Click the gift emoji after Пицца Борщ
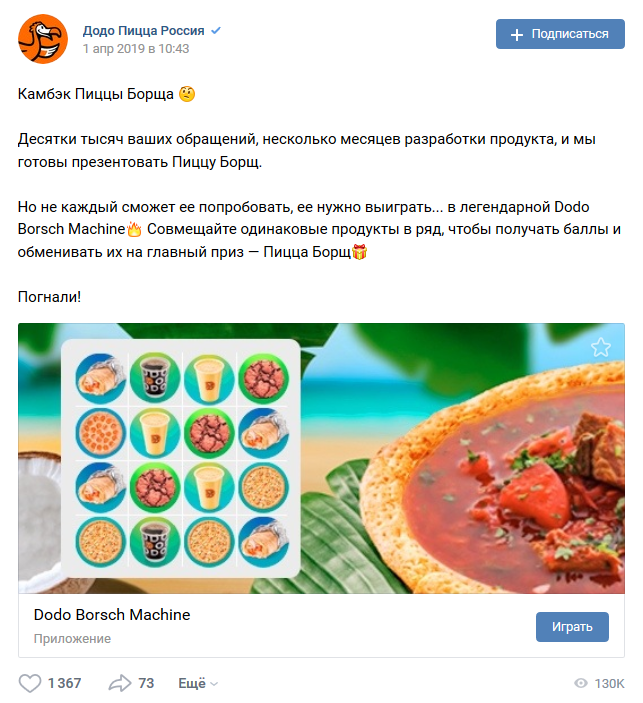 (359, 252)
